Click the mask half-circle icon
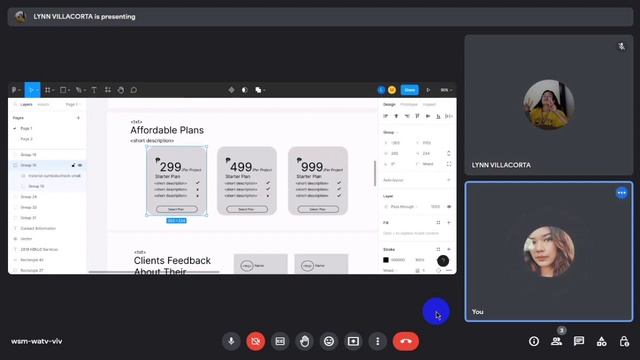 pyautogui.click(x=244, y=90)
